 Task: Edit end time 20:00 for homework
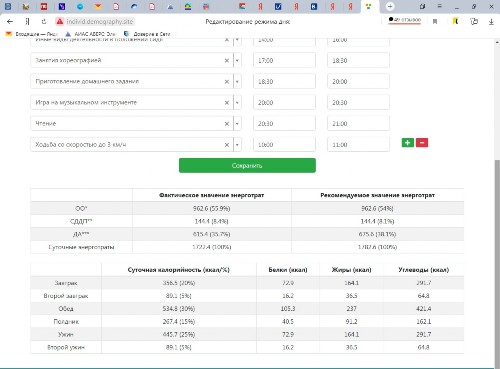(358, 82)
